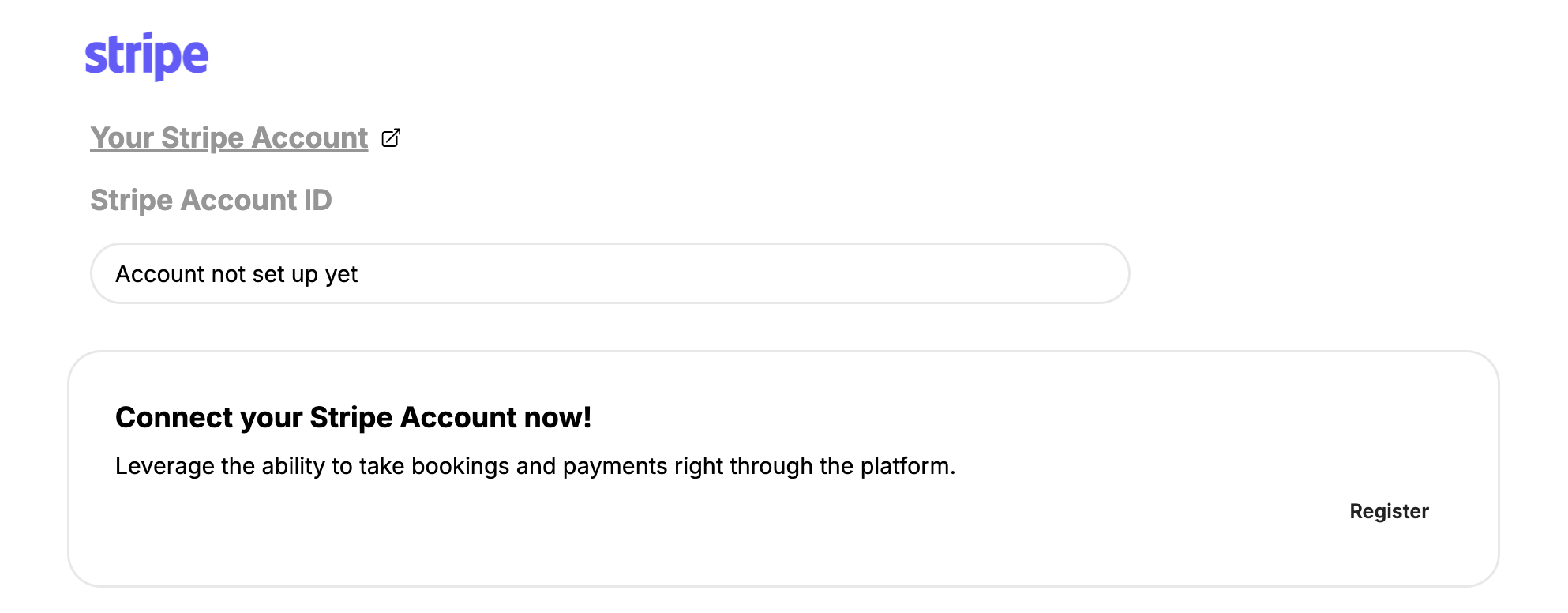
Task: Start Stripe registration with Register
Action: pos(1389,511)
